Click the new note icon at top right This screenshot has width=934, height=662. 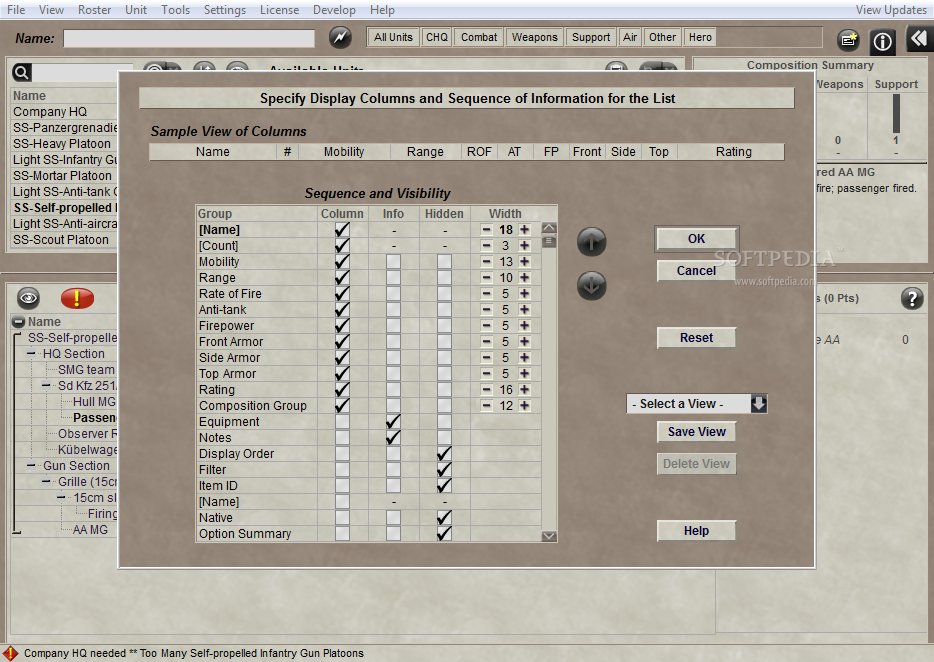click(848, 40)
